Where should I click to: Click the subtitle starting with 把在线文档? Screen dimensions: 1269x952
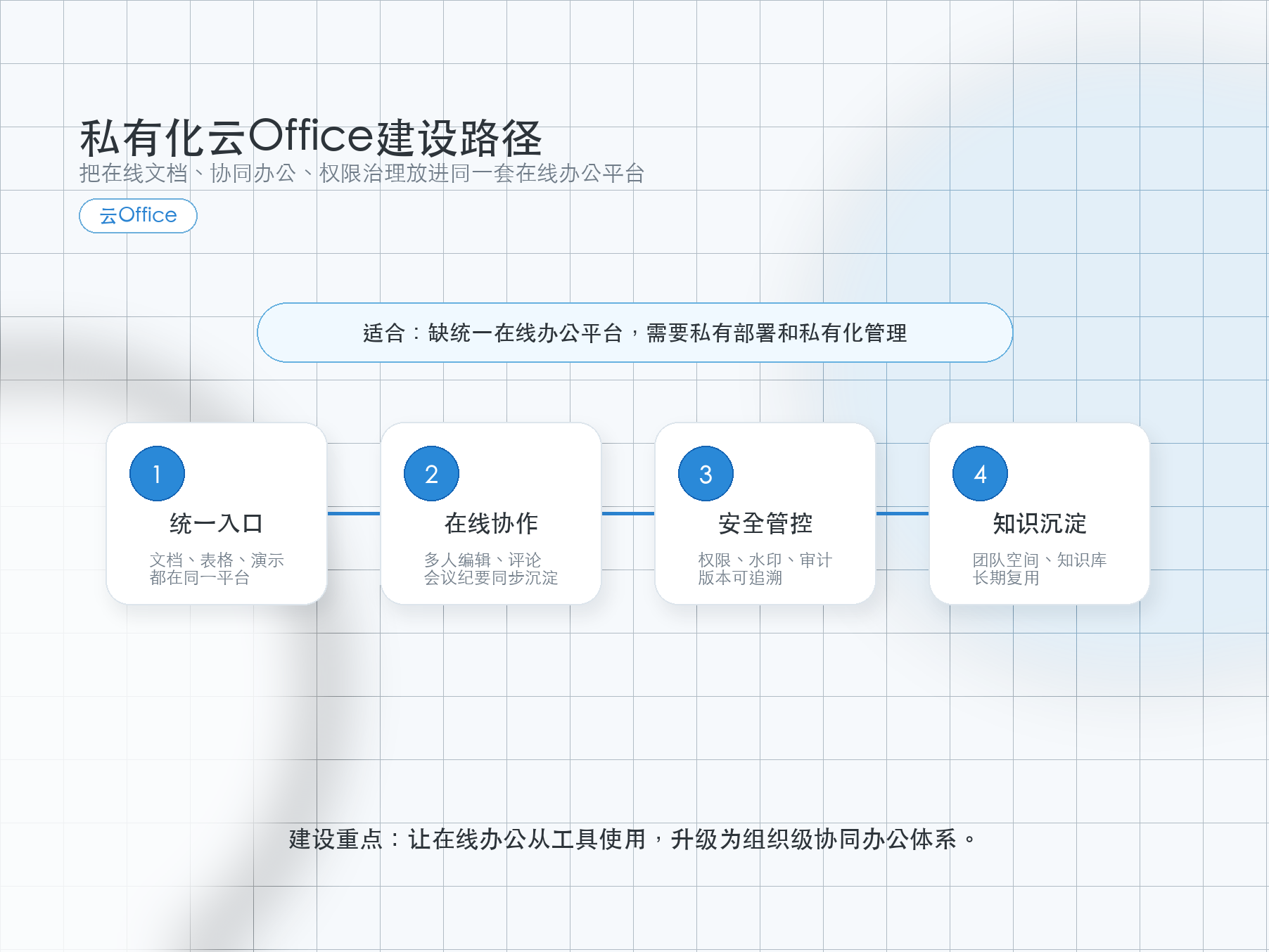[362, 173]
